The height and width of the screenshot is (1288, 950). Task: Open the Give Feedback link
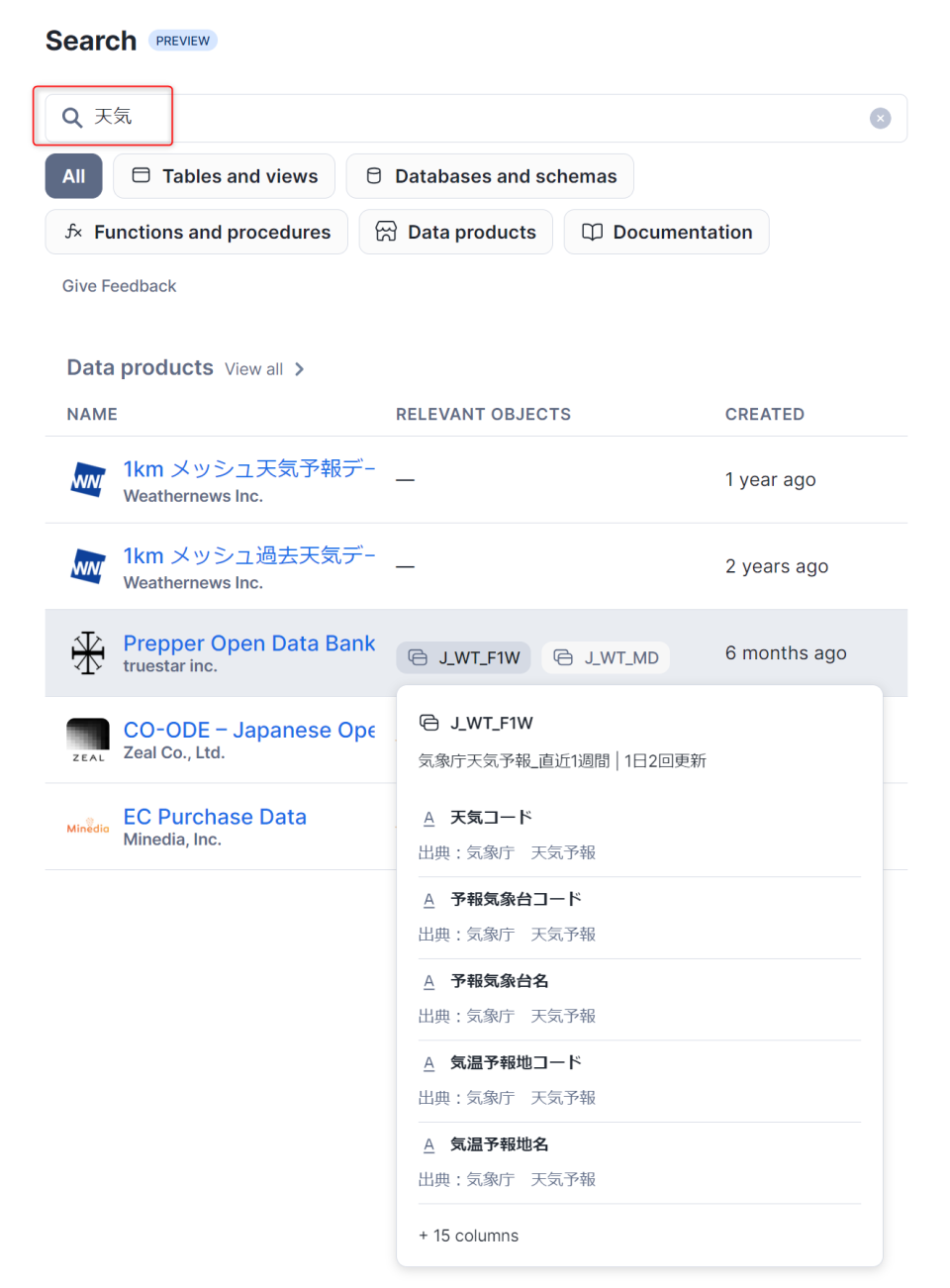(119, 286)
